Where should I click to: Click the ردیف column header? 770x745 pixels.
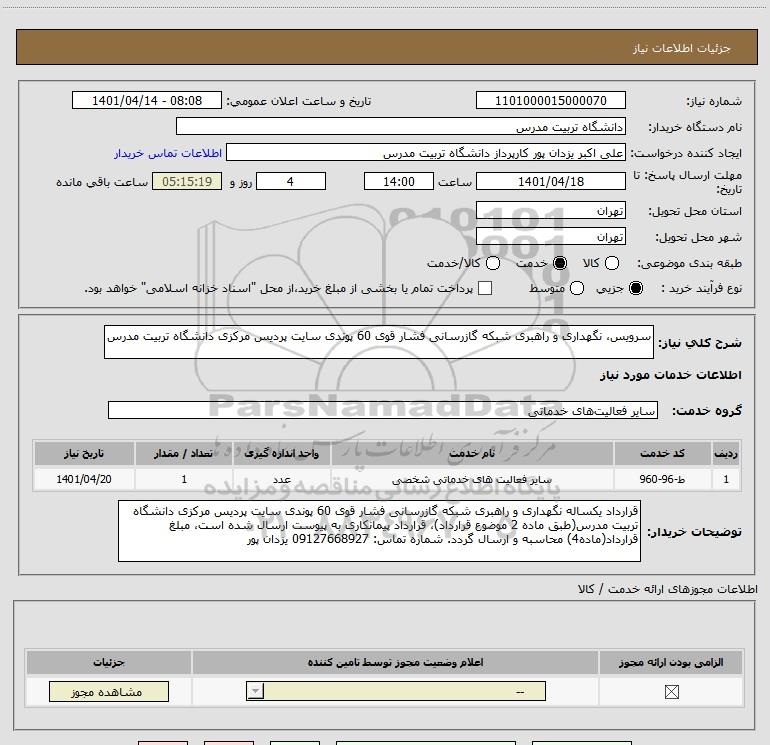click(726, 453)
